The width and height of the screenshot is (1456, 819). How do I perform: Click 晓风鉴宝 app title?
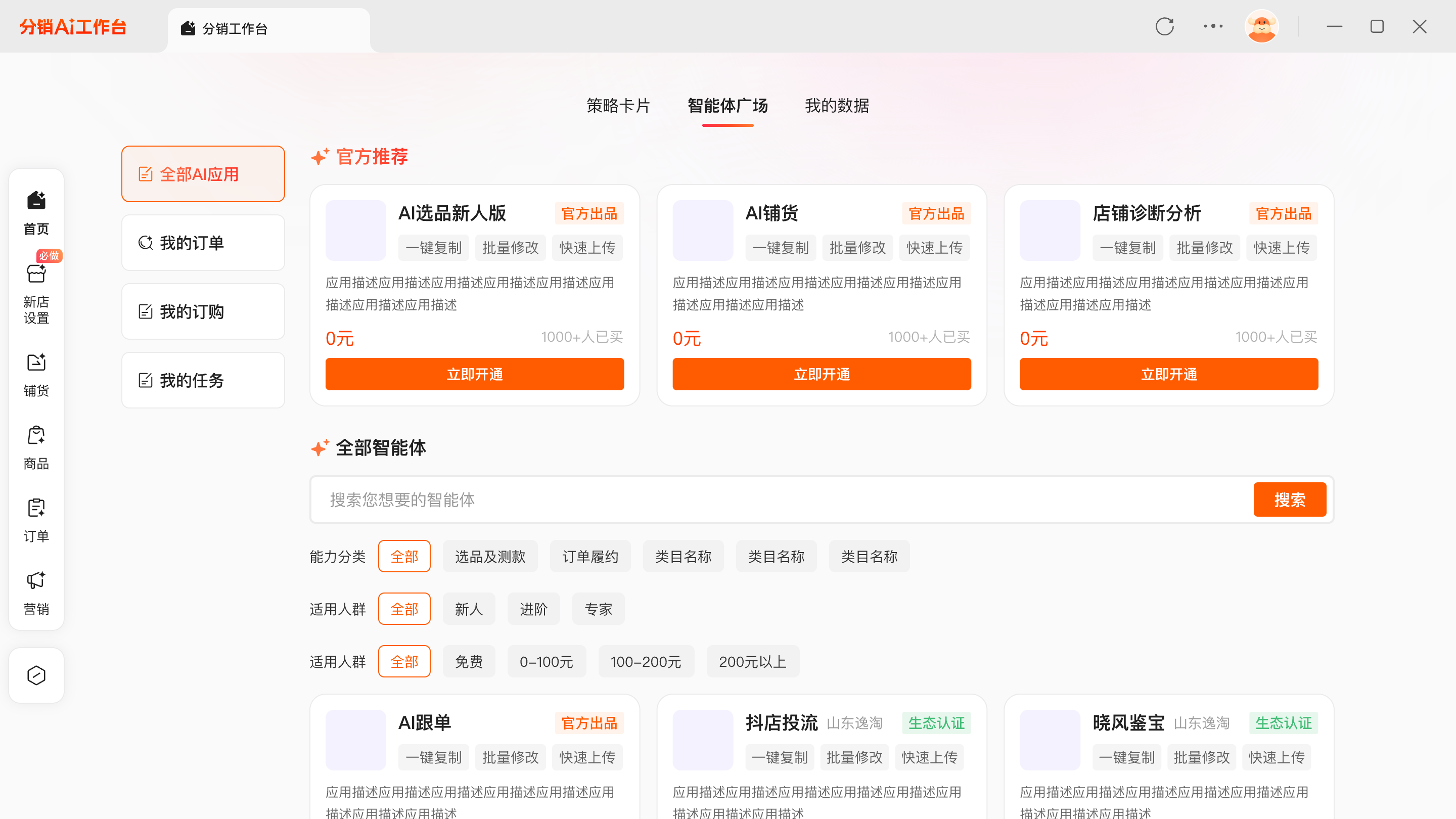[x=1128, y=723]
